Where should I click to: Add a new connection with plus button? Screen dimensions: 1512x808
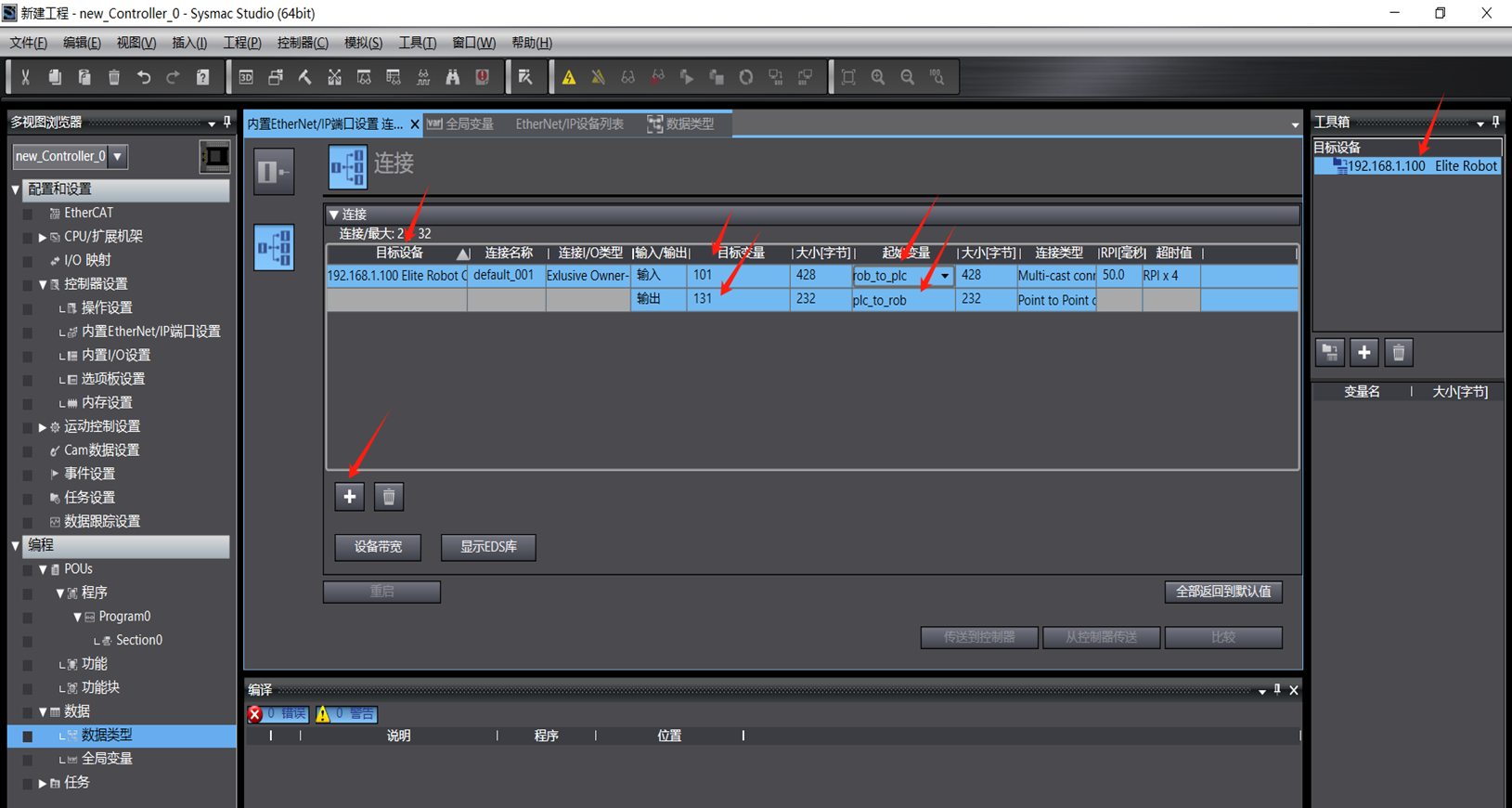point(350,497)
